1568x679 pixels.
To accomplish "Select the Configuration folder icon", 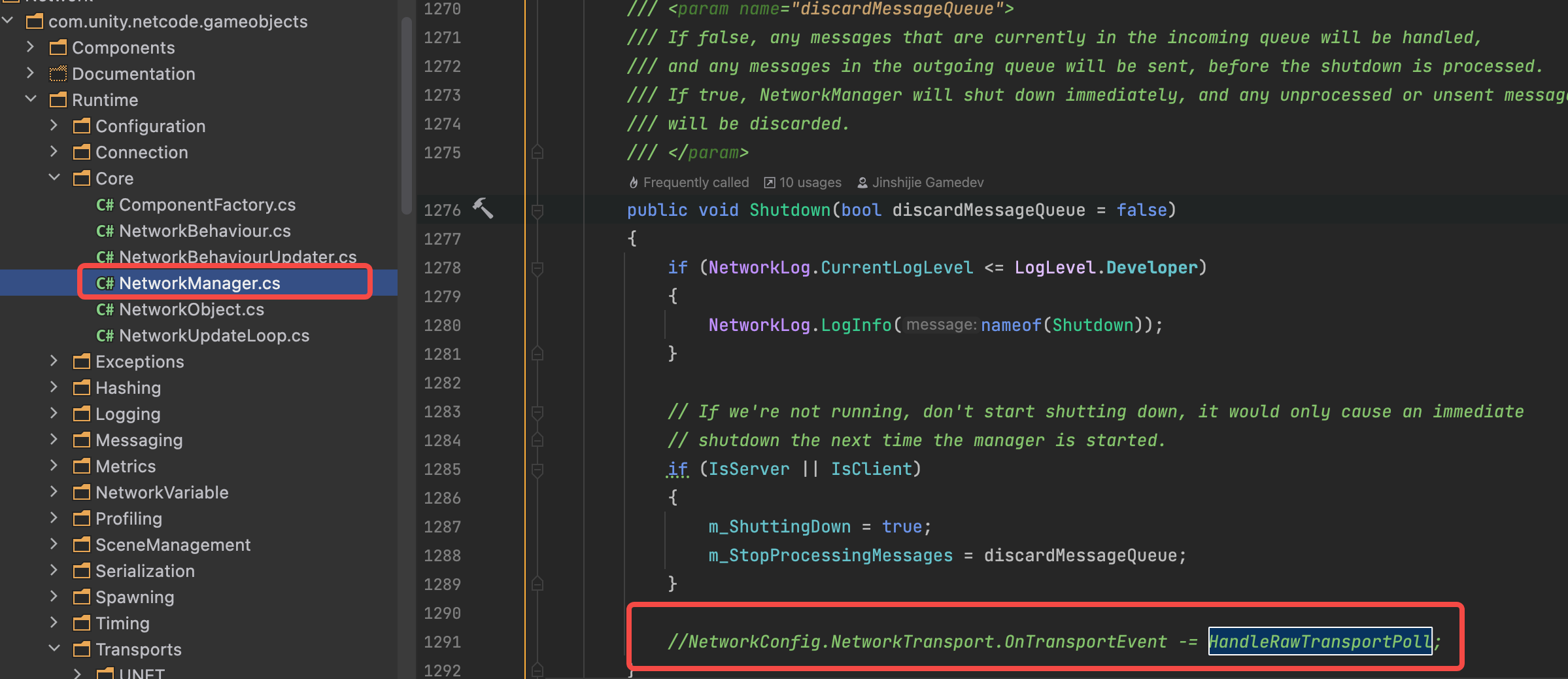I will [x=82, y=126].
